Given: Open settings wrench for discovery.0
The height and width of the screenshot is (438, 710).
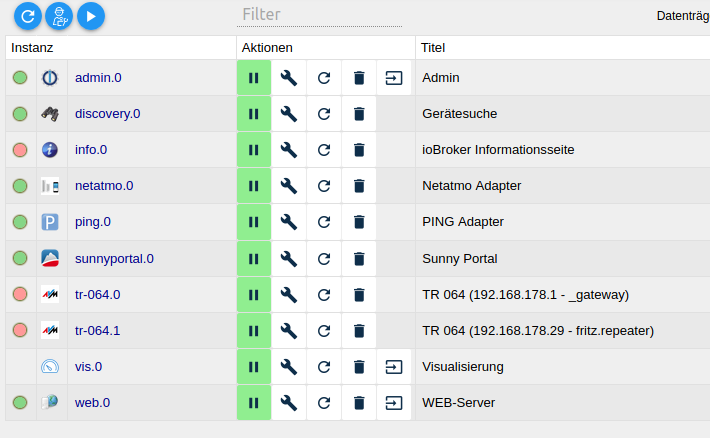Looking at the screenshot, I should coord(289,114).
